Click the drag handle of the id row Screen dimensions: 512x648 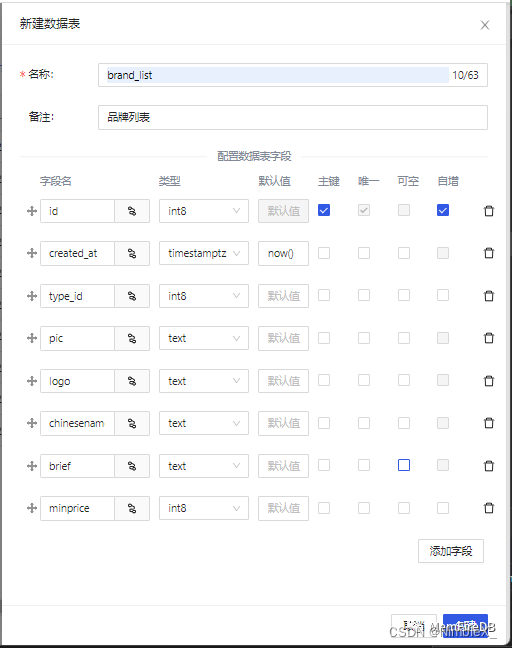click(x=32, y=211)
